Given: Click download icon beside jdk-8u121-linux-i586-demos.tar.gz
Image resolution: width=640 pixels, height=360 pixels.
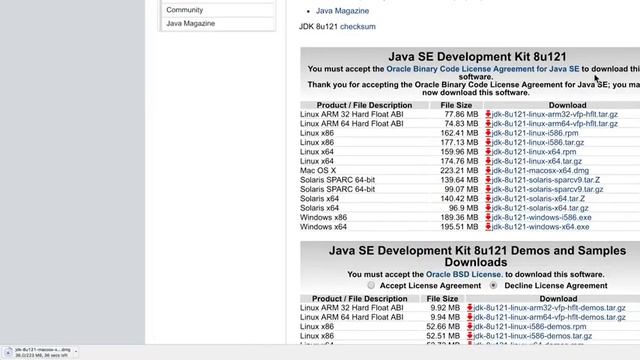Looking at the screenshot, I should click(x=470, y=336).
